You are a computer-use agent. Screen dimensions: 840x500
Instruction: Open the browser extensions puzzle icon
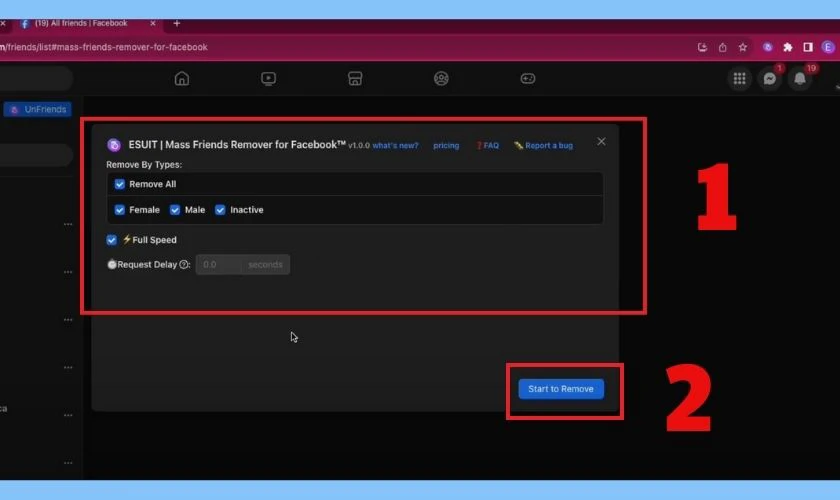[x=788, y=47]
